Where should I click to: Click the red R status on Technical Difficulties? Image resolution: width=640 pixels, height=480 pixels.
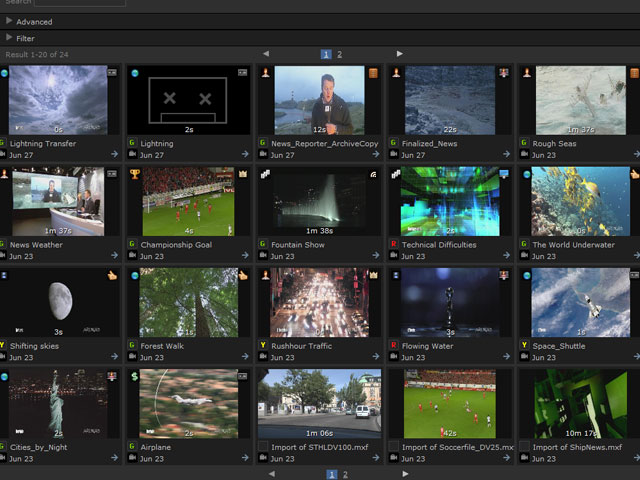tap(393, 244)
